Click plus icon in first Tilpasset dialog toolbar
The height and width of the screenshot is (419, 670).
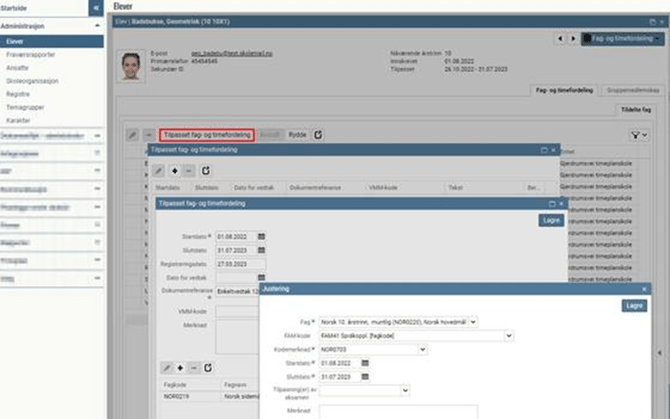click(175, 171)
